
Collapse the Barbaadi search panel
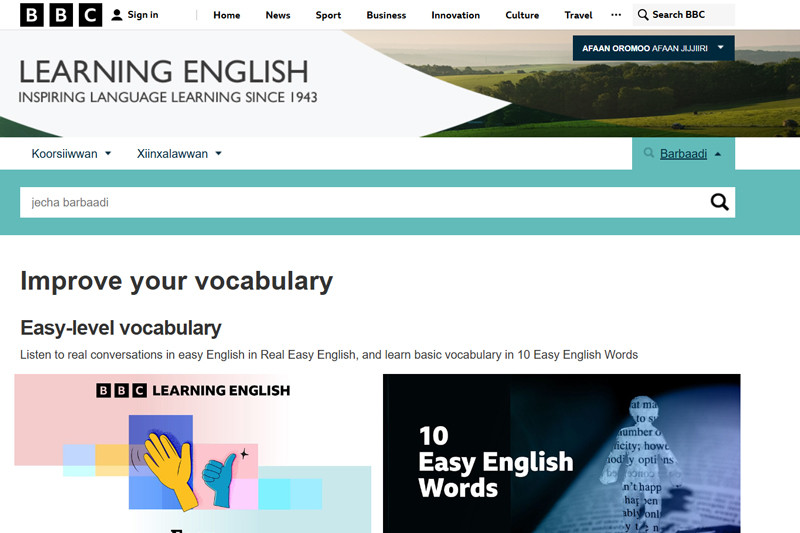click(x=683, y=154)
